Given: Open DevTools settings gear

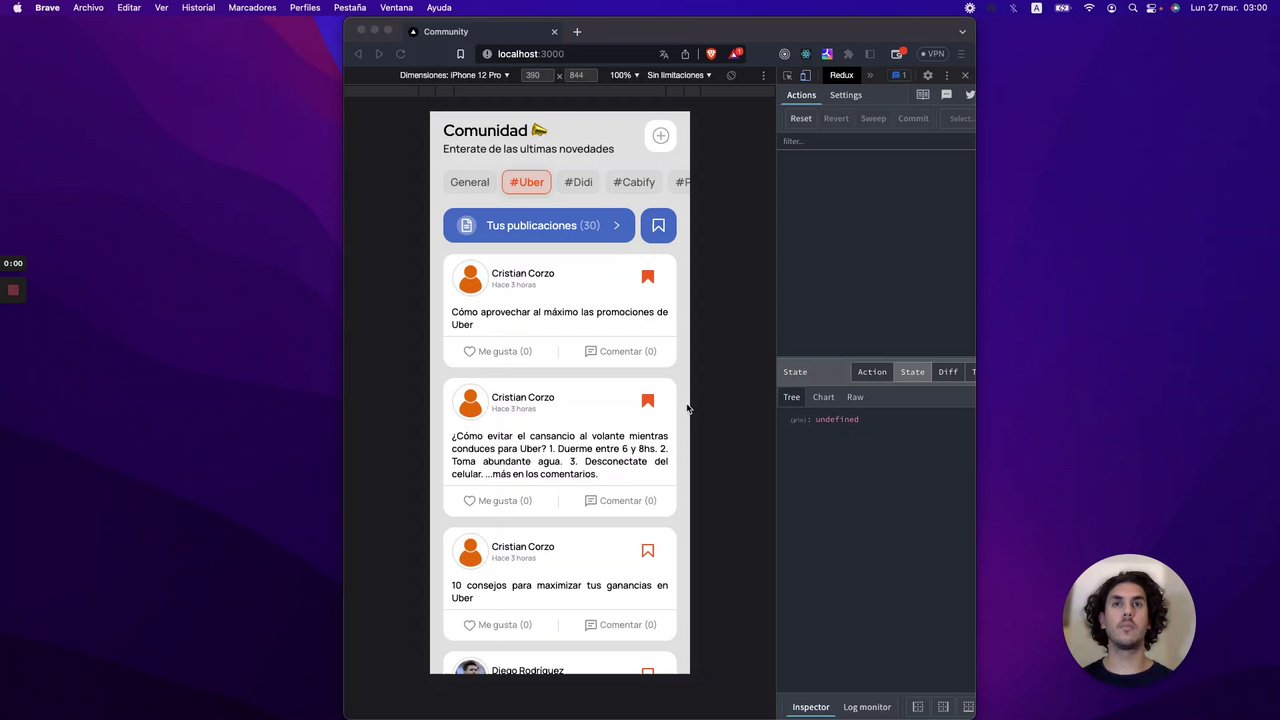Looking at the screenshot, I should [x=928, y=75].
